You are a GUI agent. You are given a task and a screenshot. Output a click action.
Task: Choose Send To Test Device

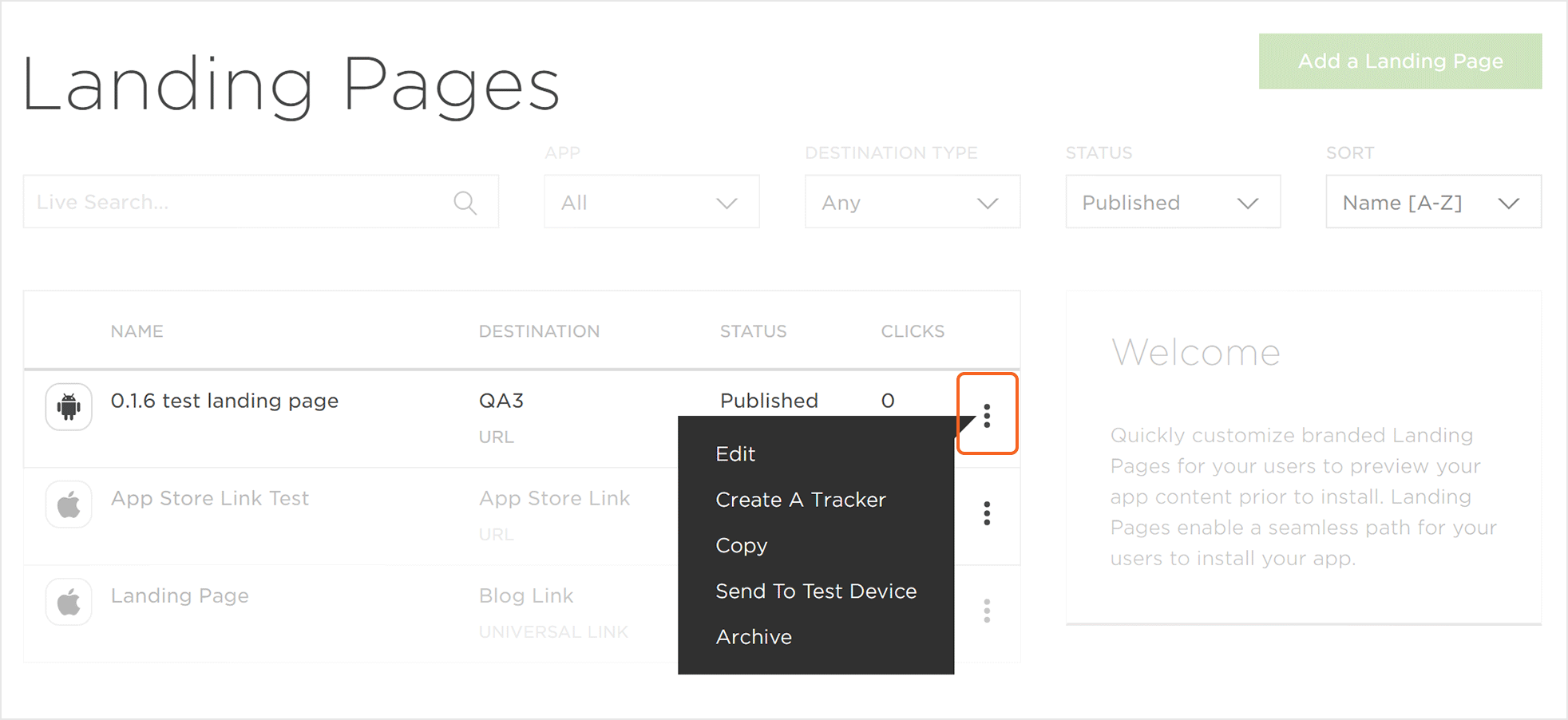tap(816, 591)
